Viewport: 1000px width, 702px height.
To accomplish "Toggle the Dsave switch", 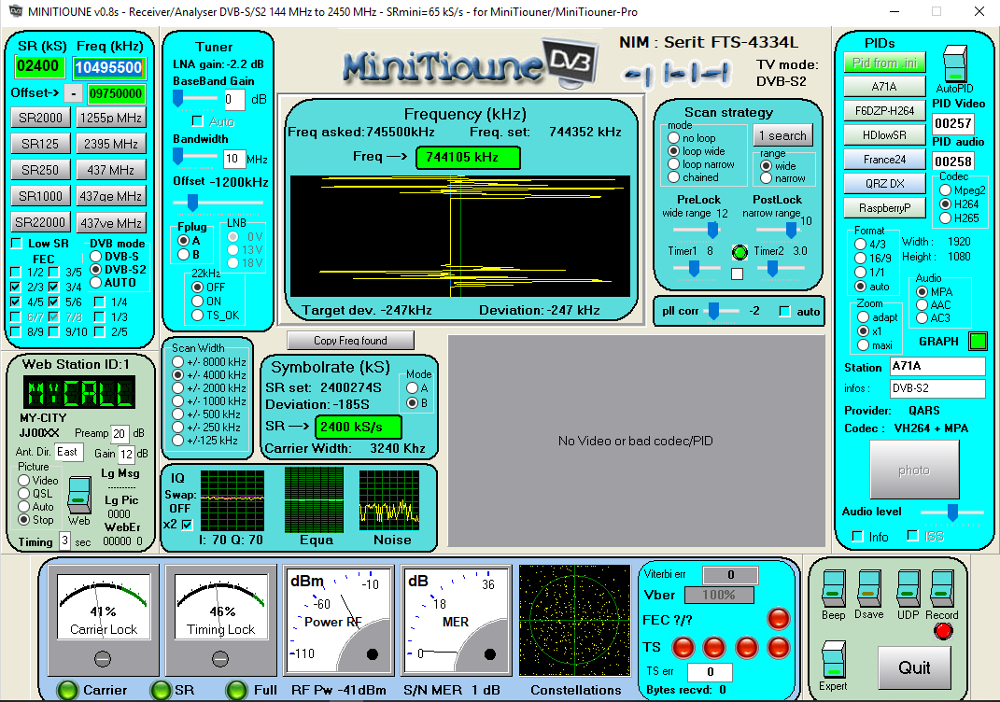I will (869, 589).
